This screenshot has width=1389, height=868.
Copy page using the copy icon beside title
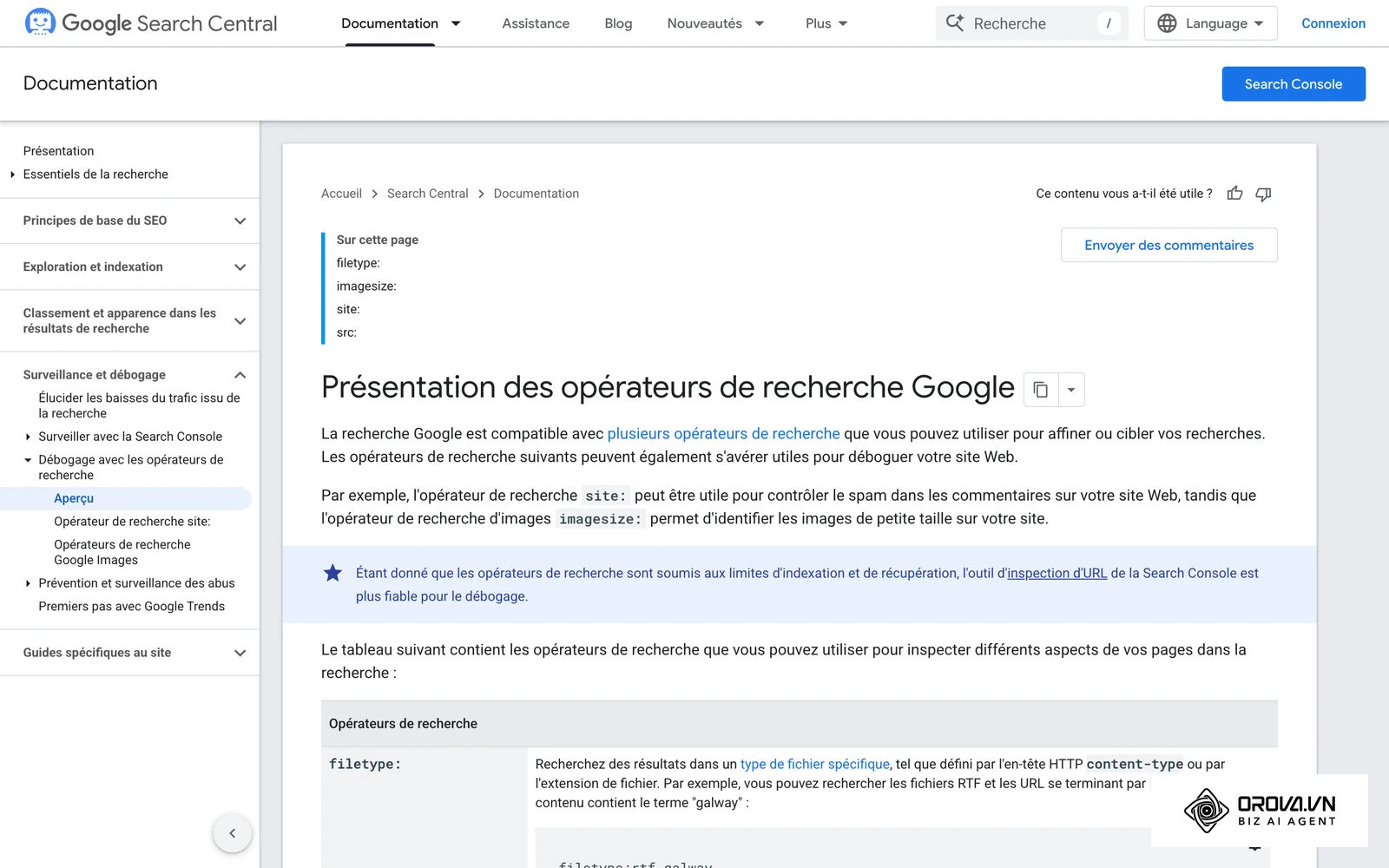coord(1041,390)
